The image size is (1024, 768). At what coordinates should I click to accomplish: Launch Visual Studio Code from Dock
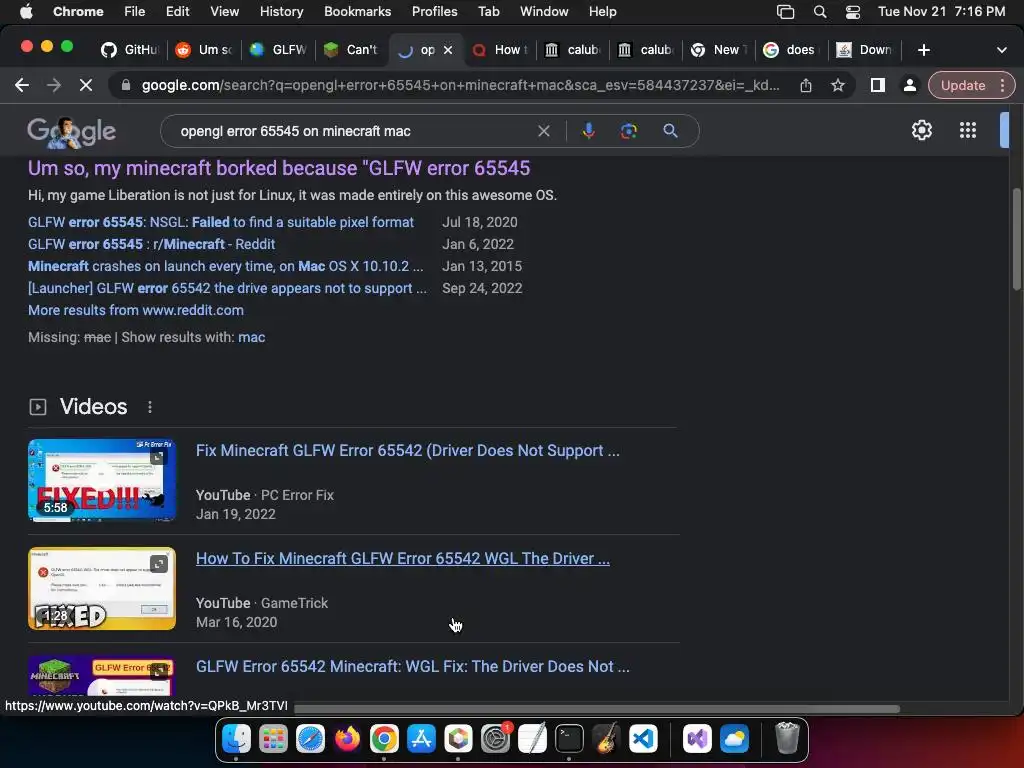point(643,739)
